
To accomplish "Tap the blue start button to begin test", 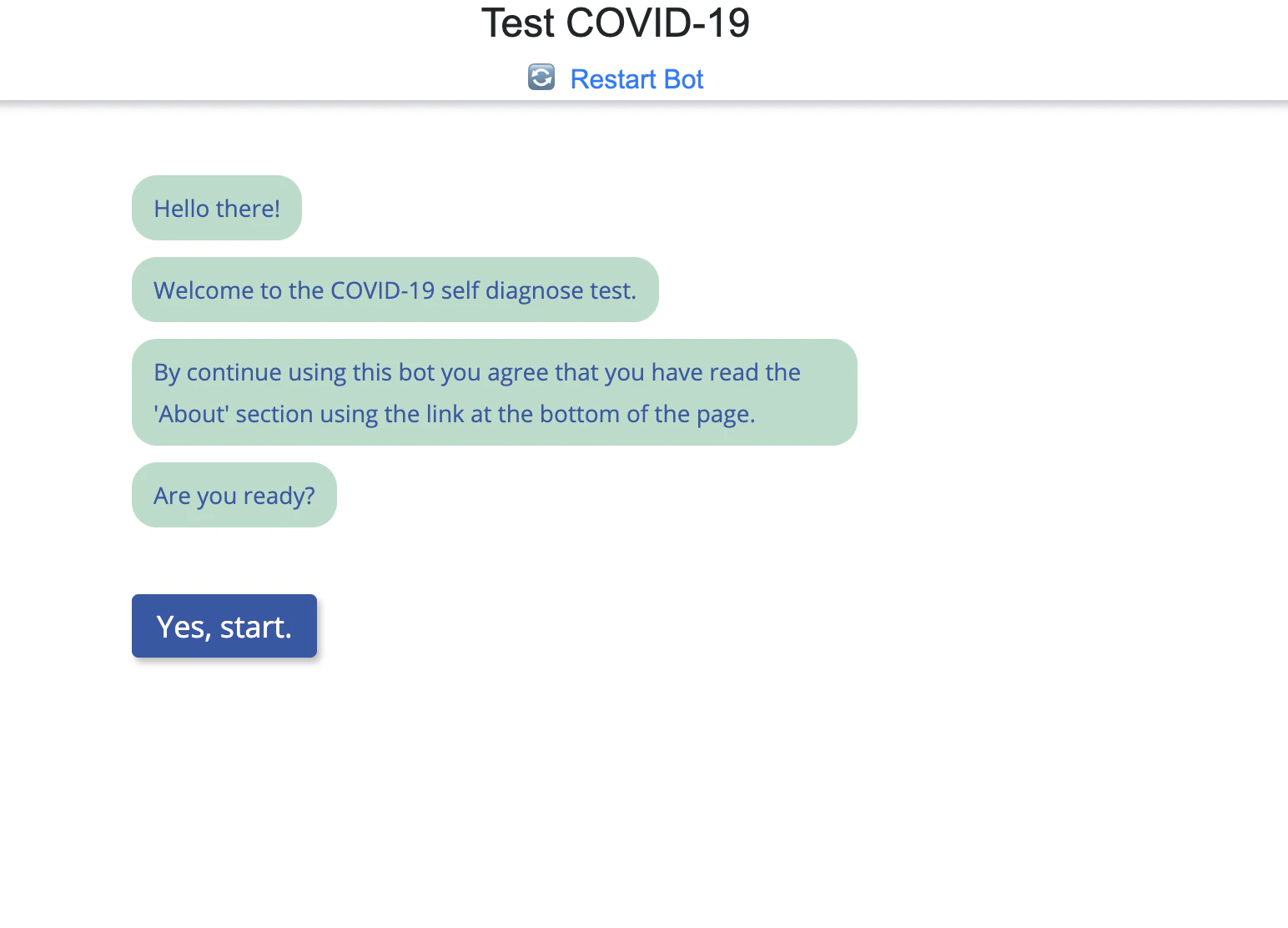I will tap(224, 626).
